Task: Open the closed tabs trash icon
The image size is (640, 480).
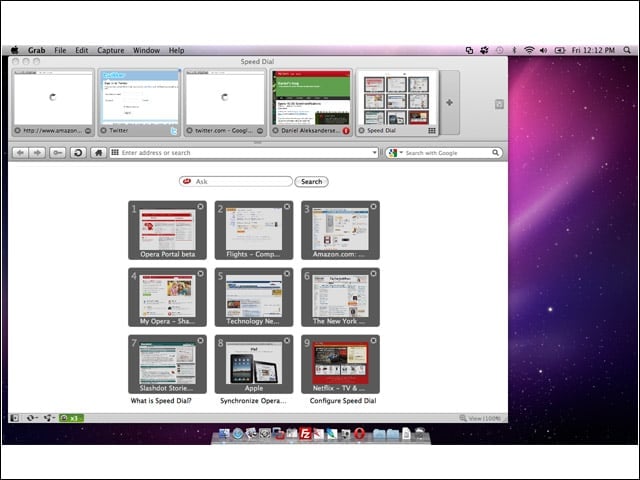Action: (499, 104)
